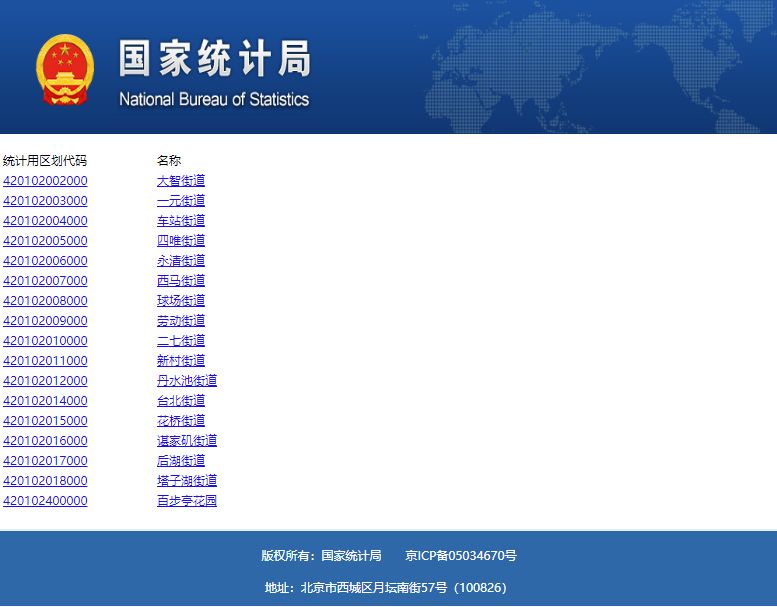Open code link 420102004000

(45, 221)
